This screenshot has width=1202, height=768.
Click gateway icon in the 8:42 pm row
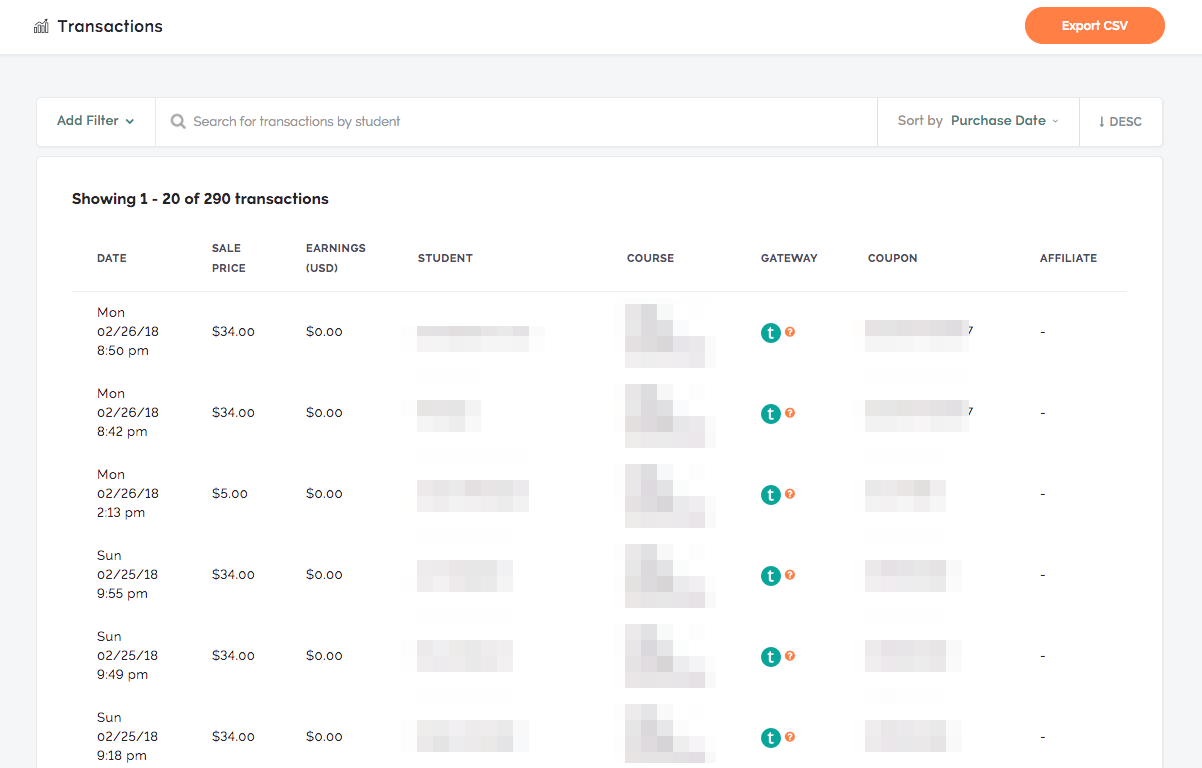tap(770, 414)
